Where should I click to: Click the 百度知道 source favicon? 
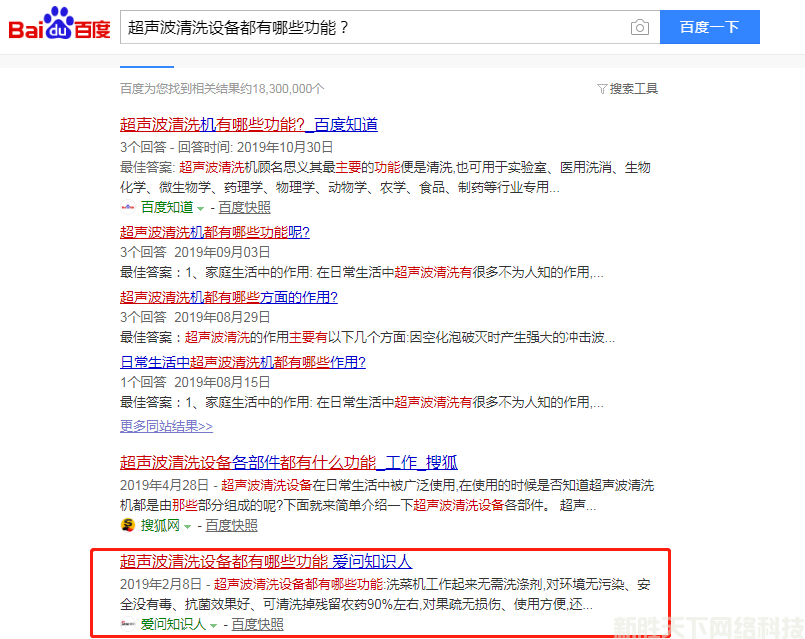[128, 207]
